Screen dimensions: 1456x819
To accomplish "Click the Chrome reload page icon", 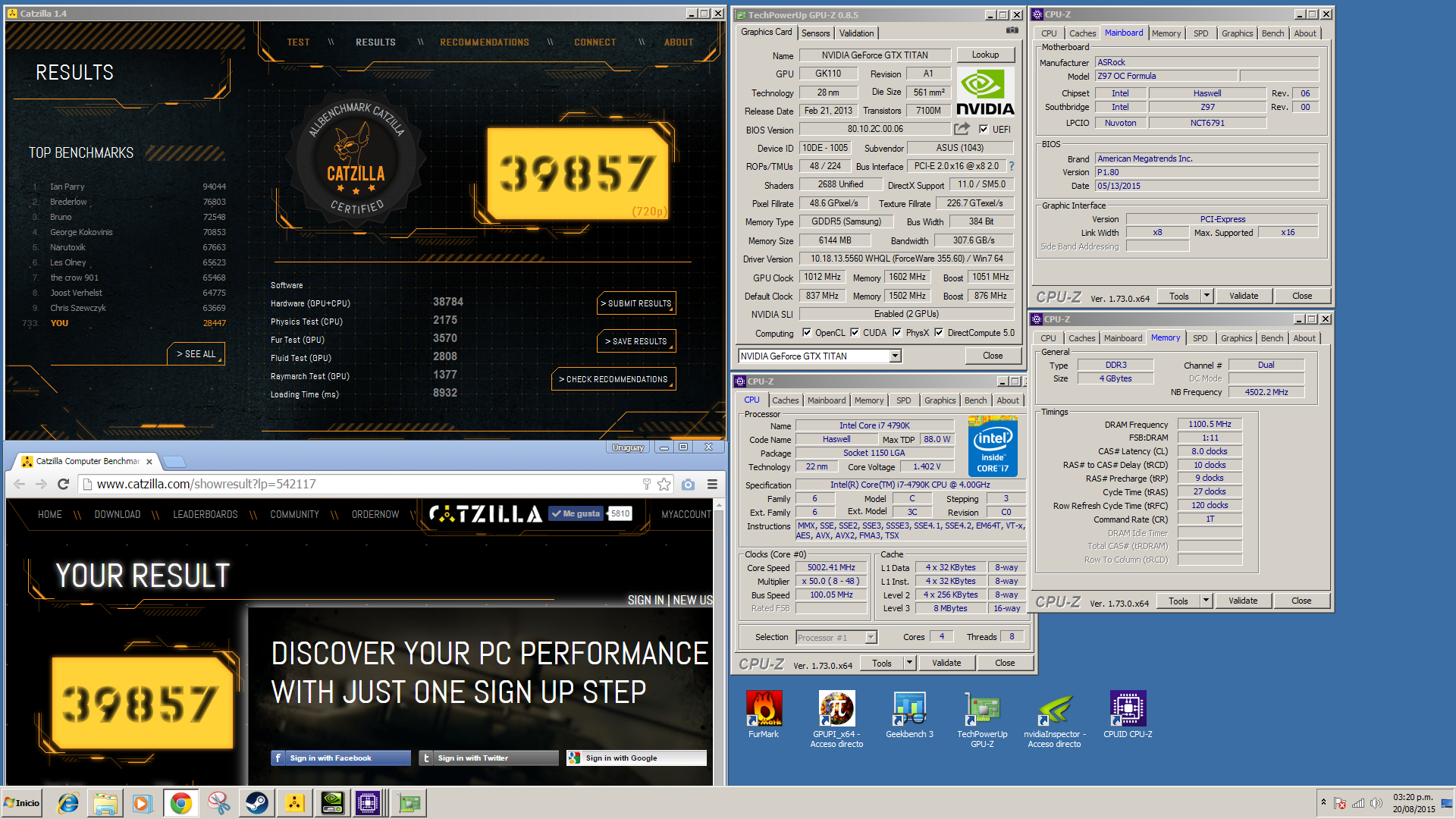I will pos(64,484).
